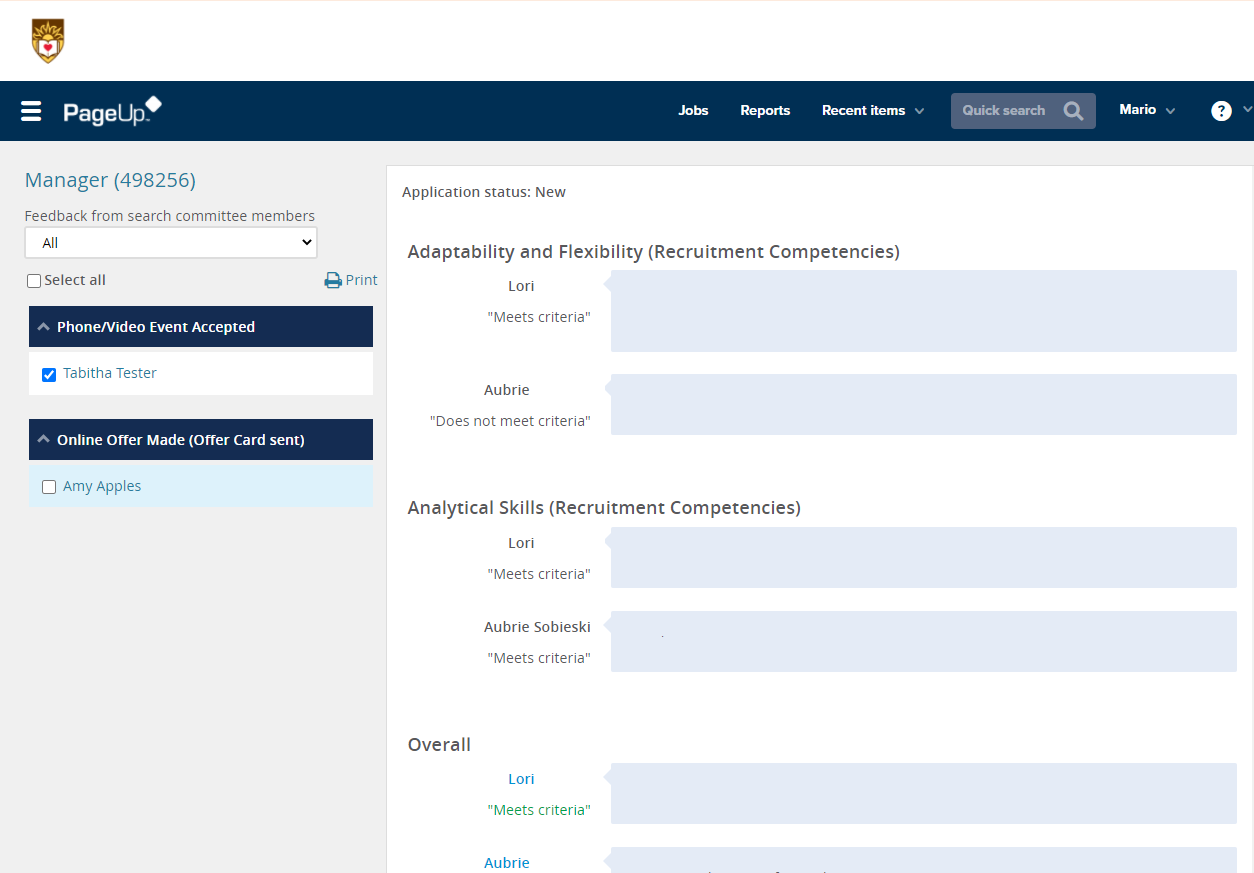
Task: Click the Manager (498256) job title link
Action: coord(110,180)
